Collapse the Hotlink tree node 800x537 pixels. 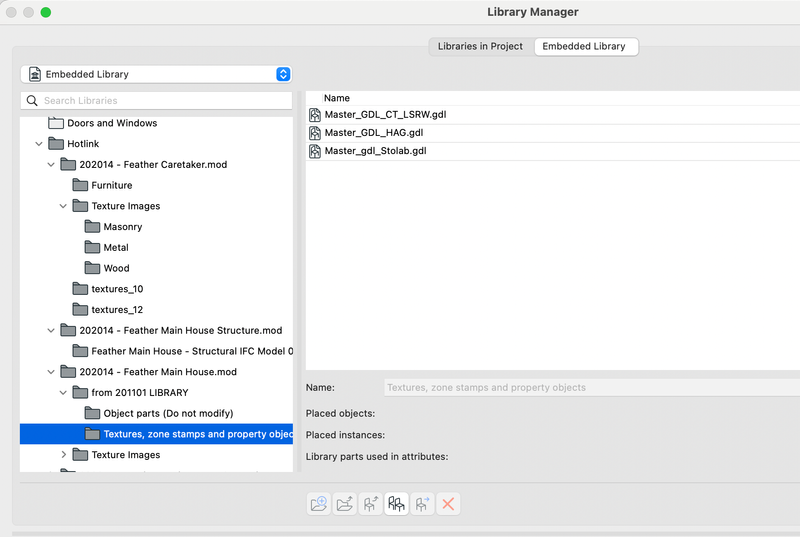point(39,144)
